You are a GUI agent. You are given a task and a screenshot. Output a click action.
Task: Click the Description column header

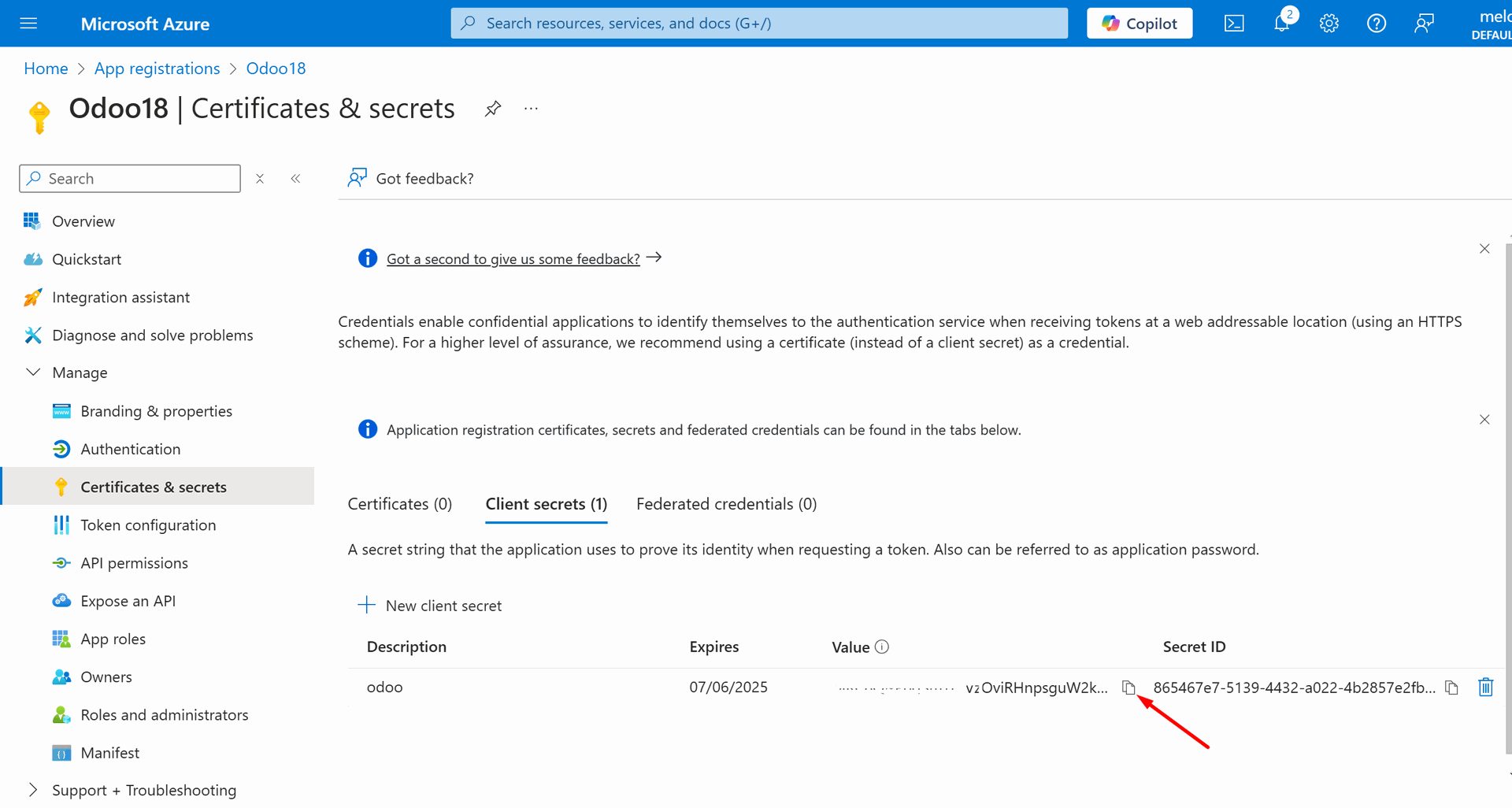point(406,647)
